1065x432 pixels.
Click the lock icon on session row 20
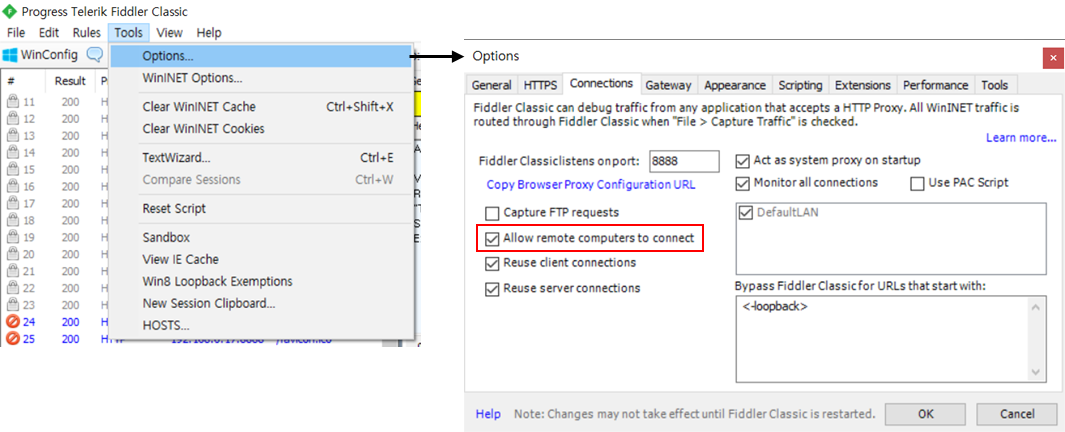point(13,255)
